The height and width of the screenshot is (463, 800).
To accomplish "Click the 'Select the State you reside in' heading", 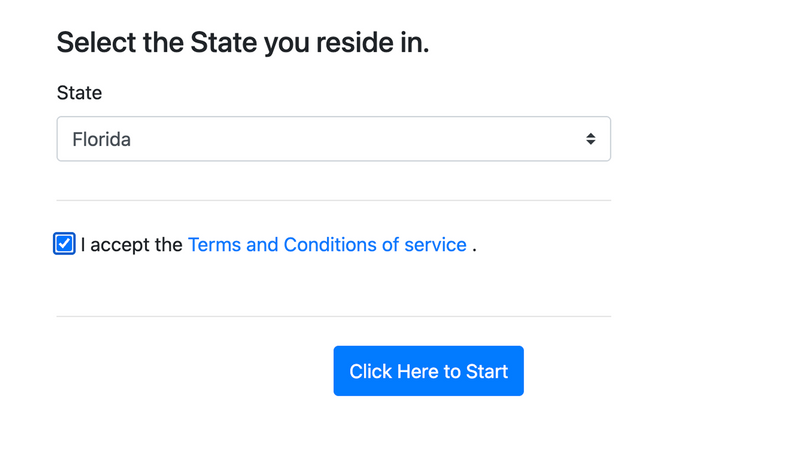I will pos(243,43).
